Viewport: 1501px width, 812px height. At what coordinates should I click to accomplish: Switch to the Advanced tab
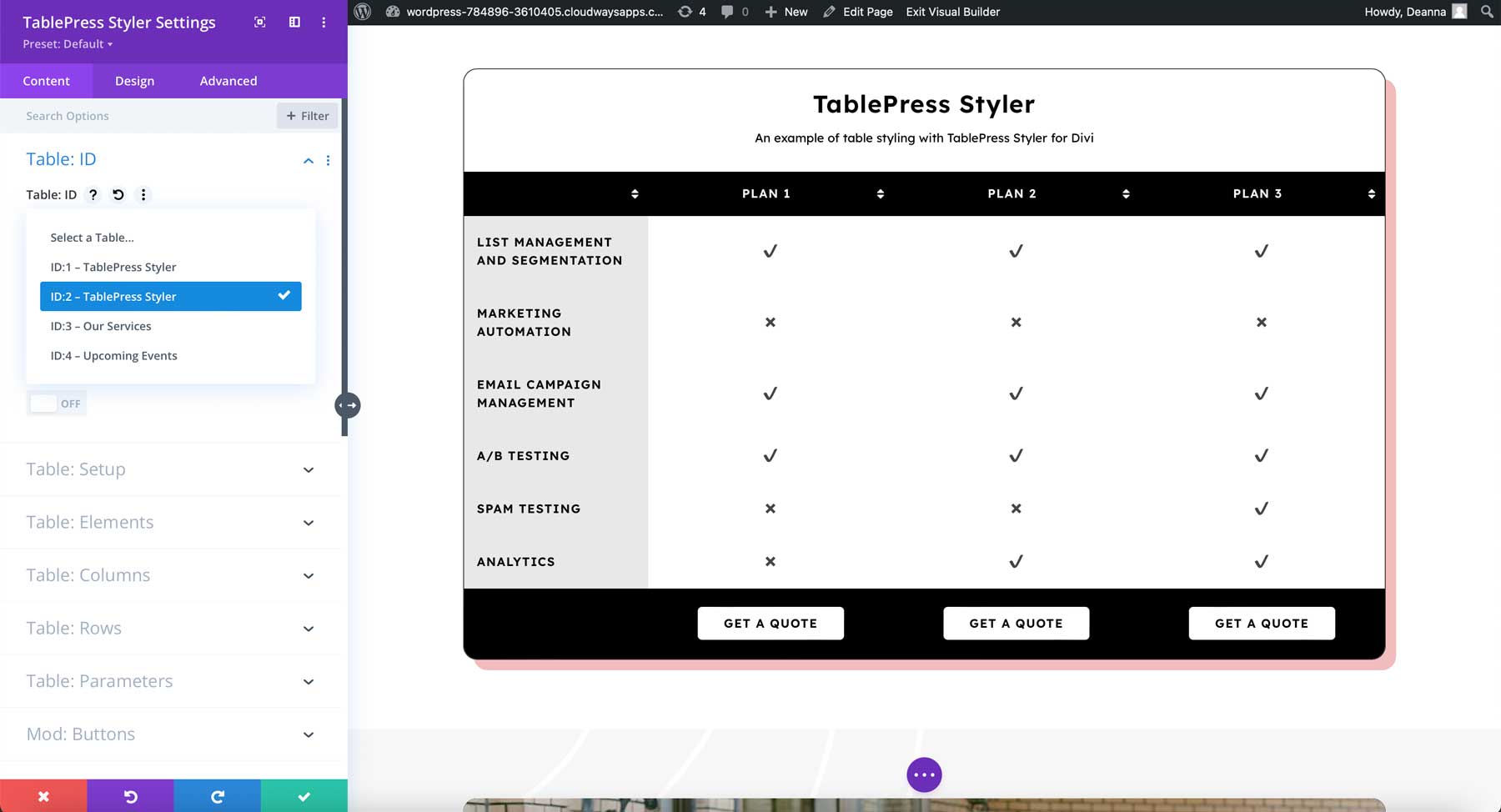pyautogui.click(x=228, y=81)
